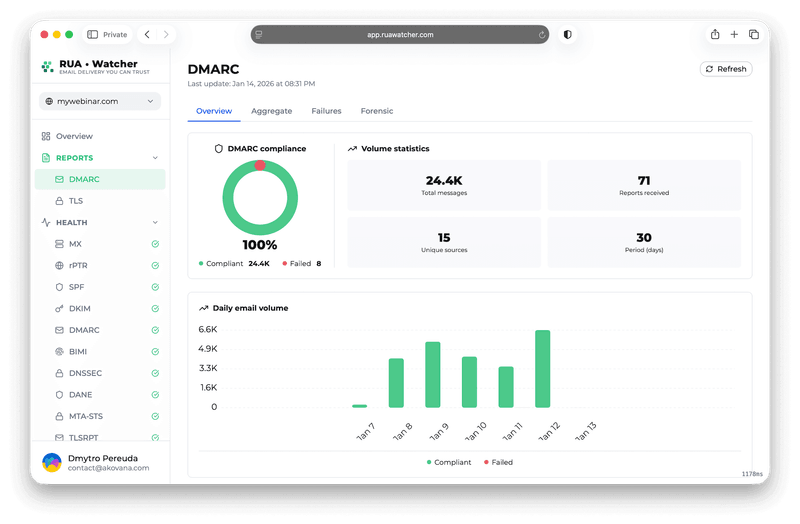Open the Forensic tab

click(376, 111)
